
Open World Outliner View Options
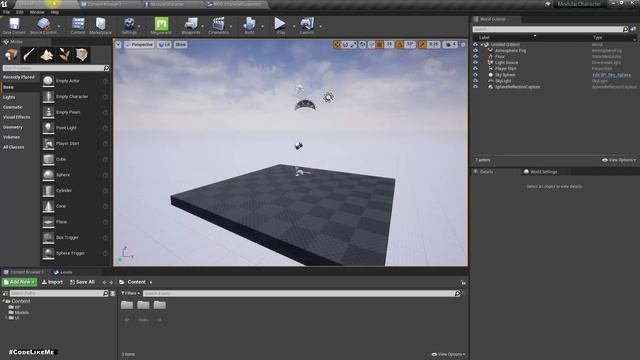pyautogui.click(x=619, y=160)
